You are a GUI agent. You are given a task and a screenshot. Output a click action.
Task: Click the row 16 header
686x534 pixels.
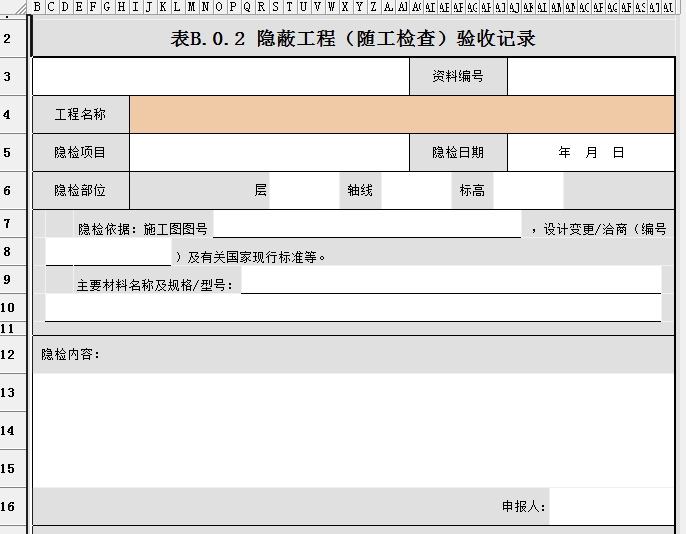coord(8,506)
